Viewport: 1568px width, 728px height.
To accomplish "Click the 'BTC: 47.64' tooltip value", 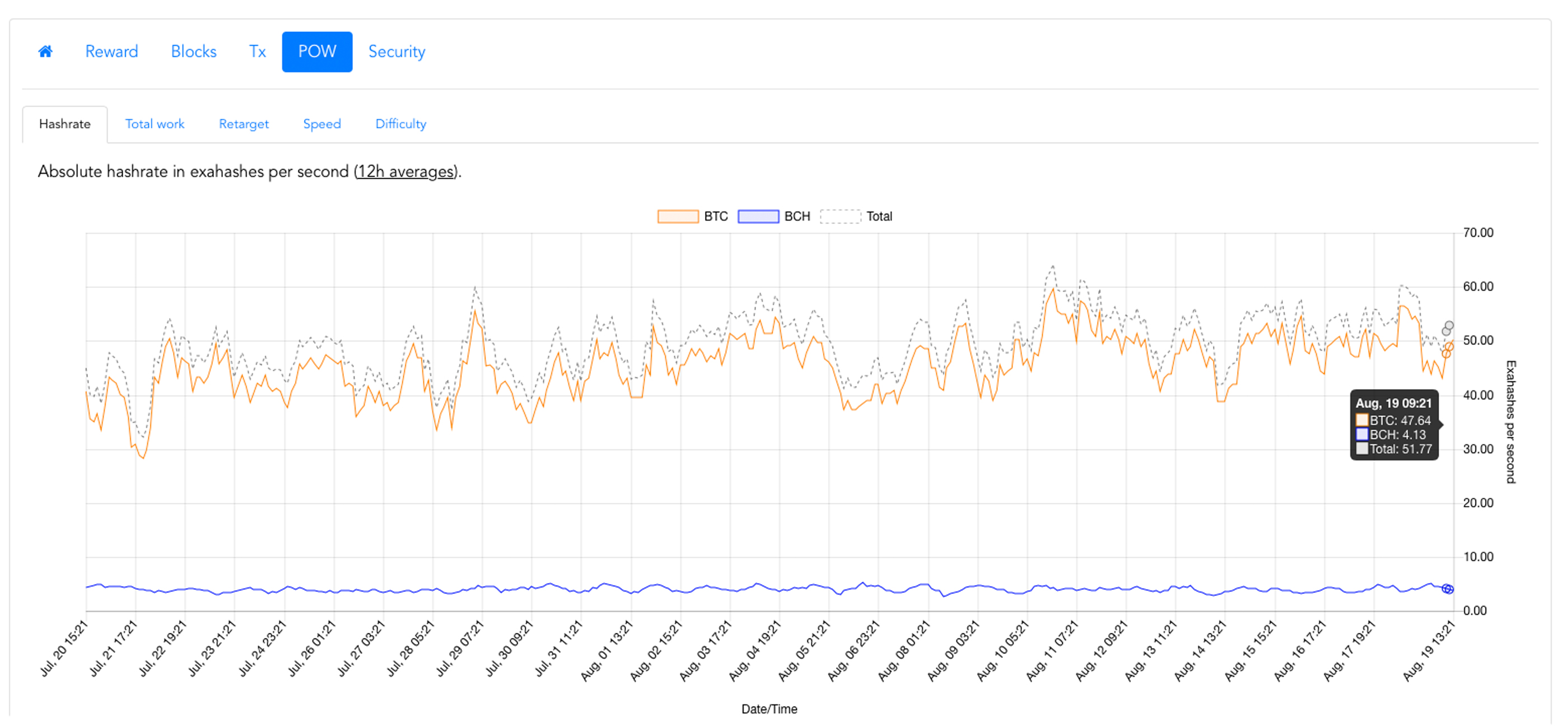I will click(x=1400, y=421).
